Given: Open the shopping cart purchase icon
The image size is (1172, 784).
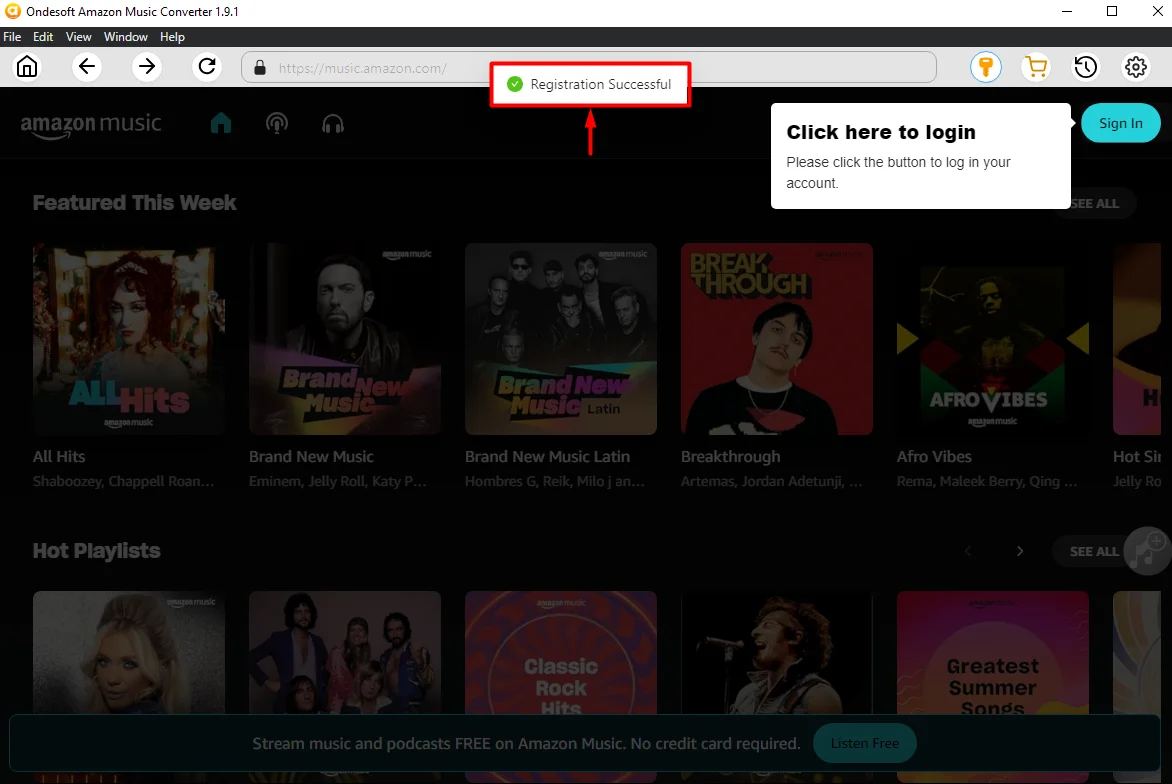Looking at the screenshot, I should tap(1036, 67).
